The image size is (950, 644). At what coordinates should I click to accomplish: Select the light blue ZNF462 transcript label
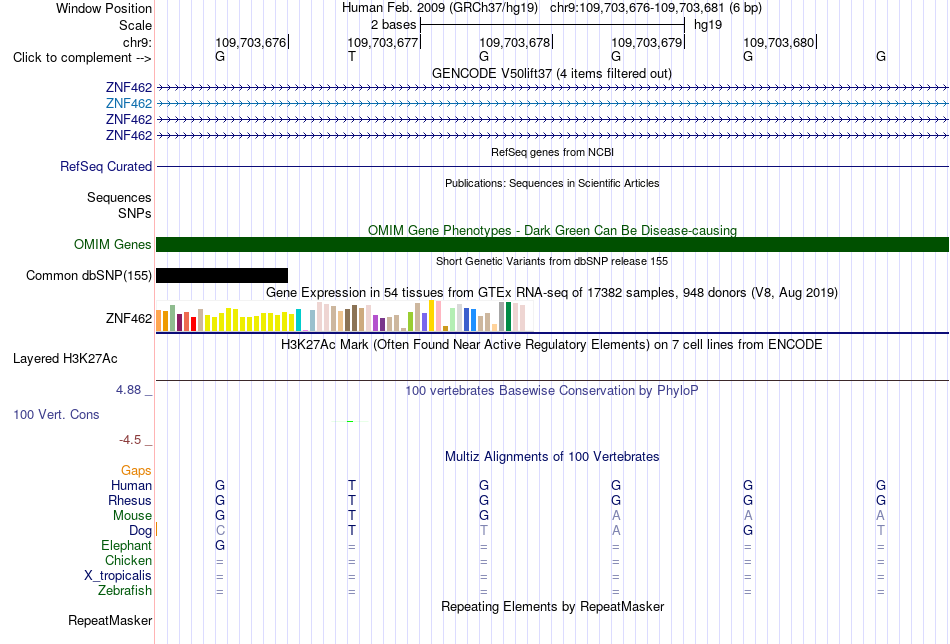128,104
